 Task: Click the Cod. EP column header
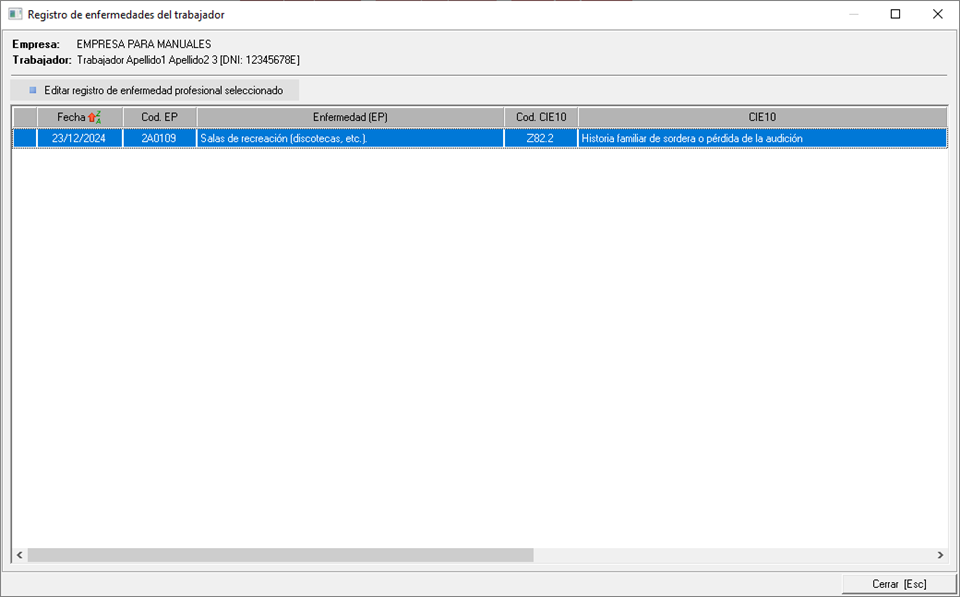[160, 117]
